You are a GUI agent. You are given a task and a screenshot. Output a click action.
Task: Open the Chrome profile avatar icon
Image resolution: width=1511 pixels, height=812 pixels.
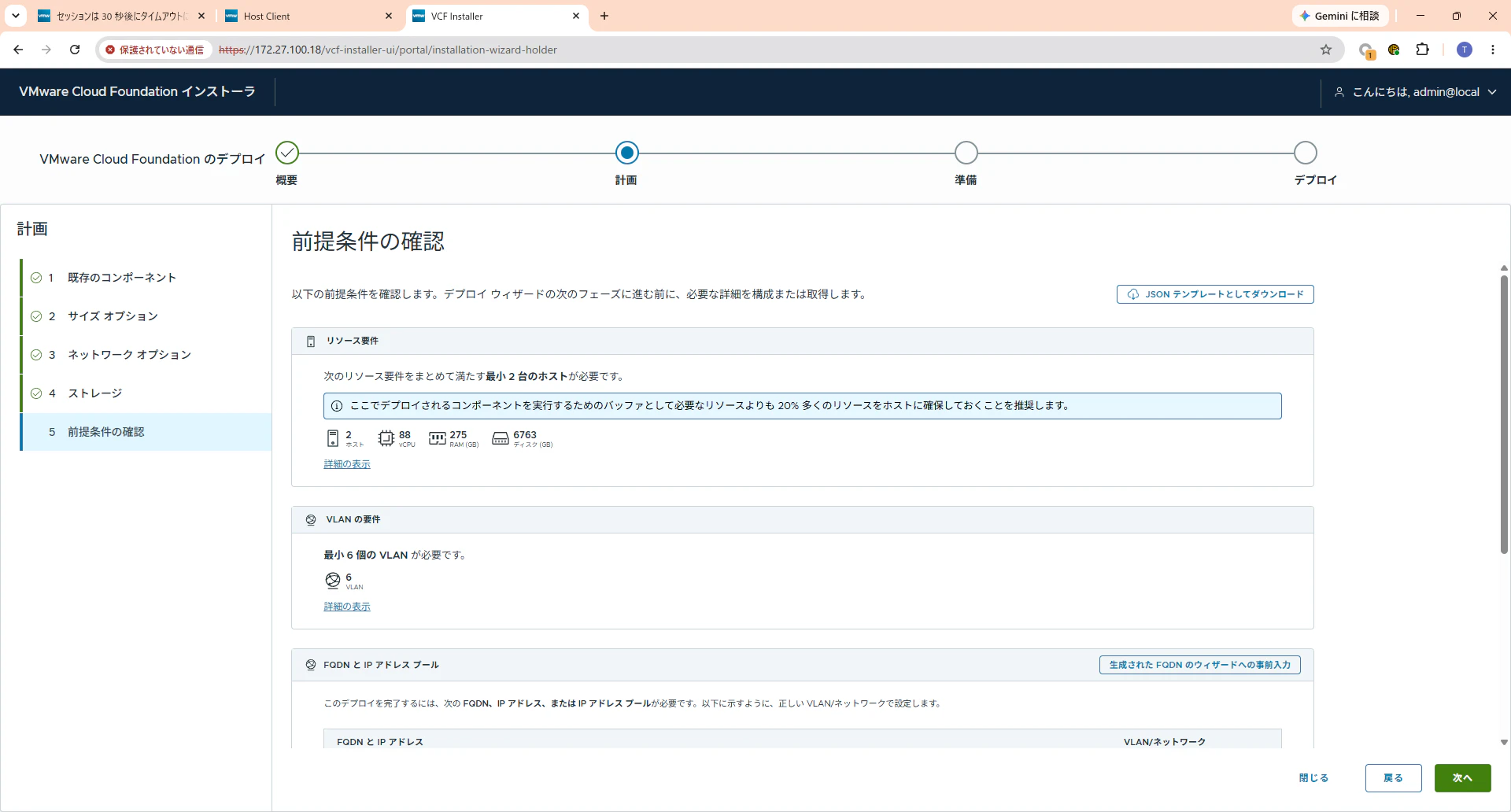[x=1465, y=50]
